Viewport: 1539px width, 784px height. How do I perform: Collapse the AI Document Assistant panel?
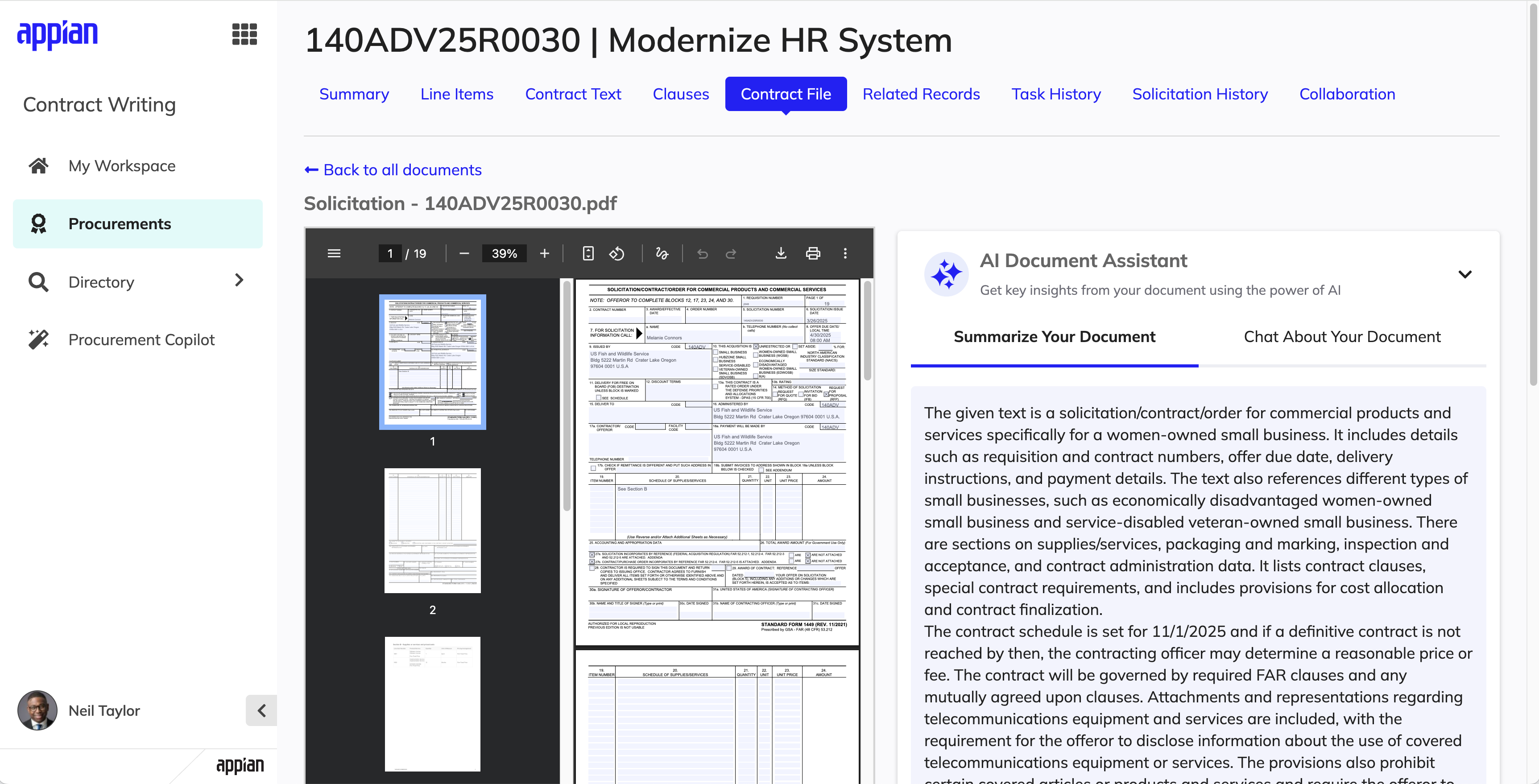tap(1465, 274)
